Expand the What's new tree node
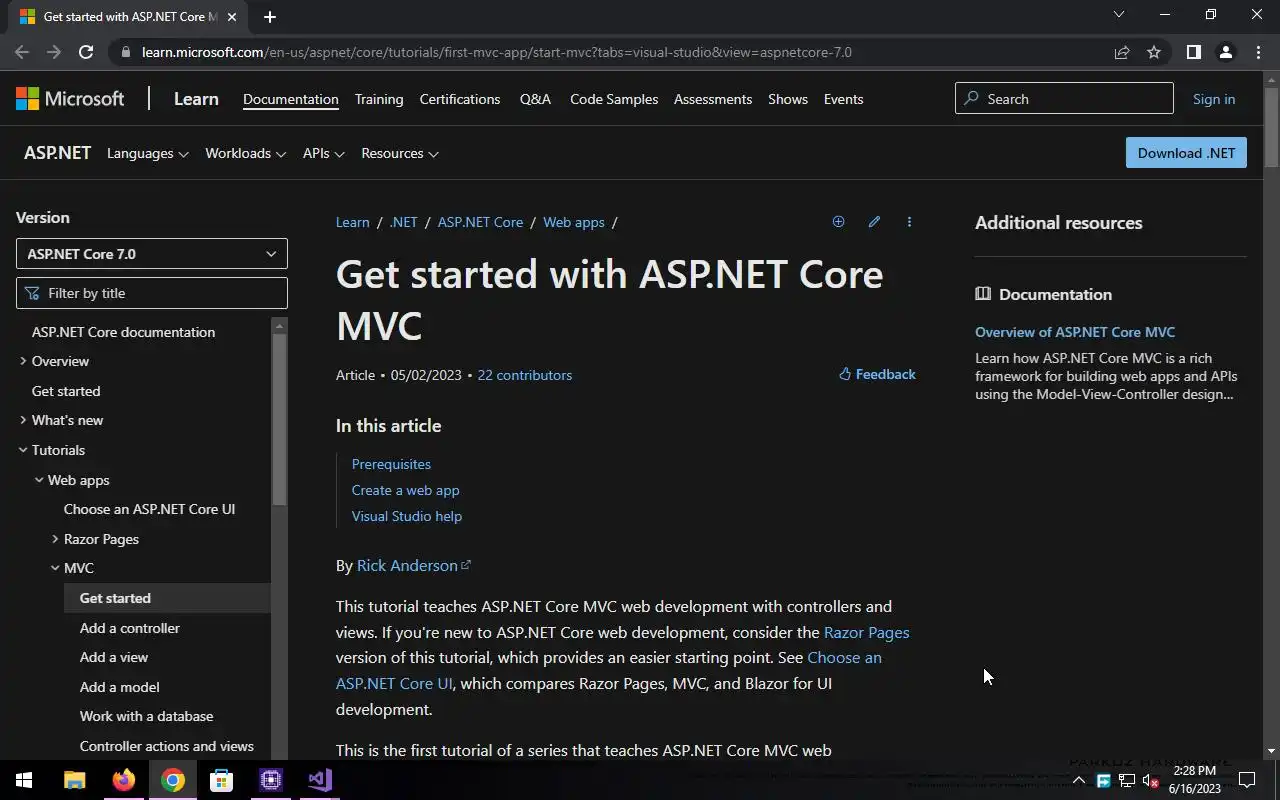Viewport: 1280px width, 800px height. (23, 420)
